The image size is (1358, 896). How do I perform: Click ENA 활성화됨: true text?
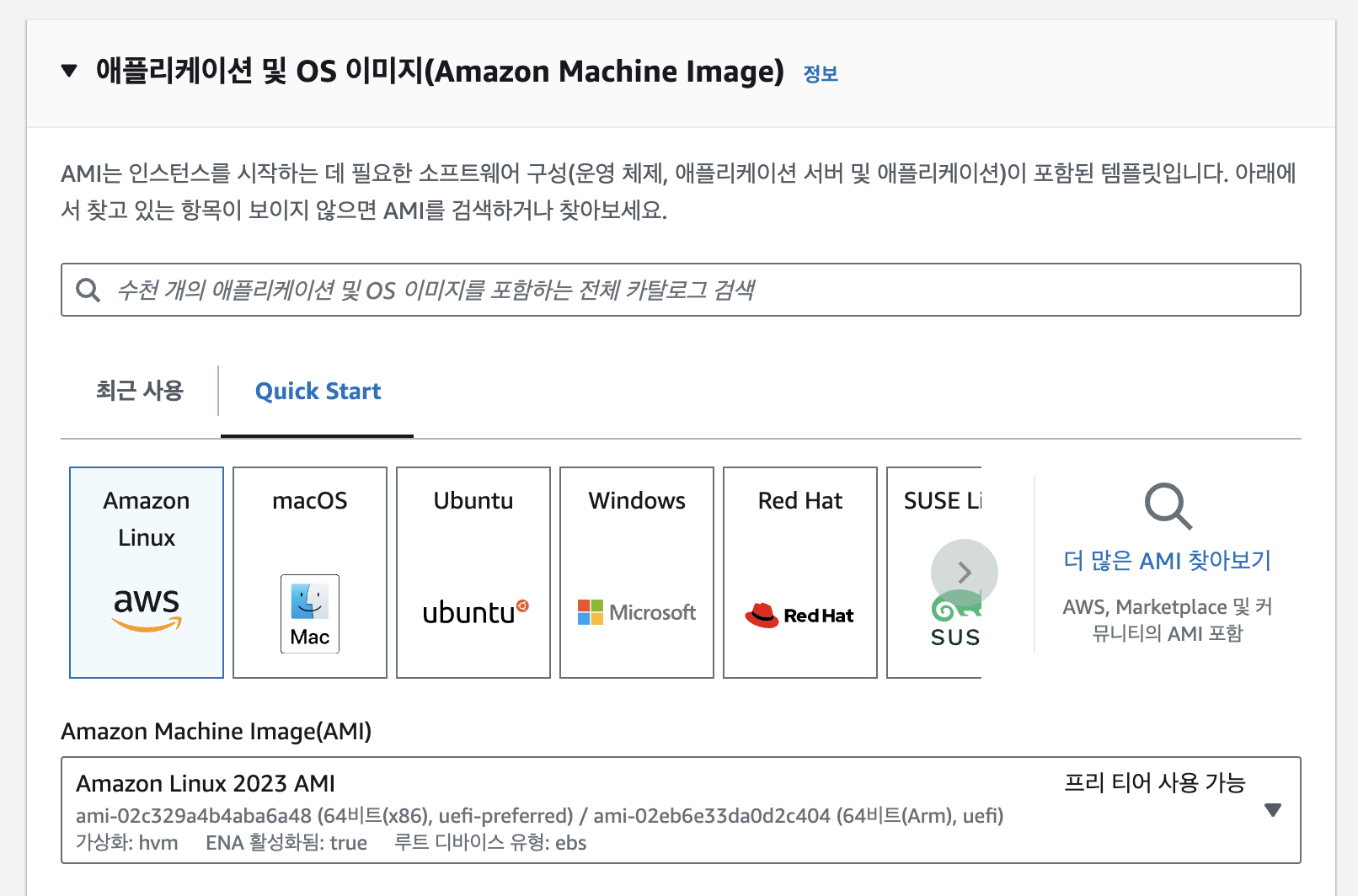(x=286, y=843)
